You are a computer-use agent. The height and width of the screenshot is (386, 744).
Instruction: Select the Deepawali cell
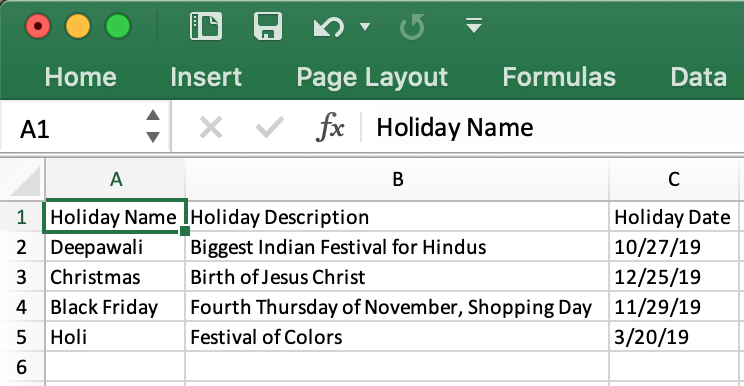click(x=115, y=247)
